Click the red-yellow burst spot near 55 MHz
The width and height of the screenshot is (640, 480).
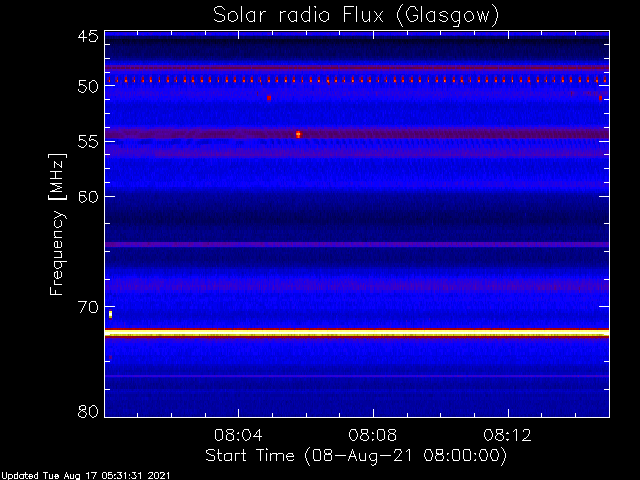click(298, 134)
